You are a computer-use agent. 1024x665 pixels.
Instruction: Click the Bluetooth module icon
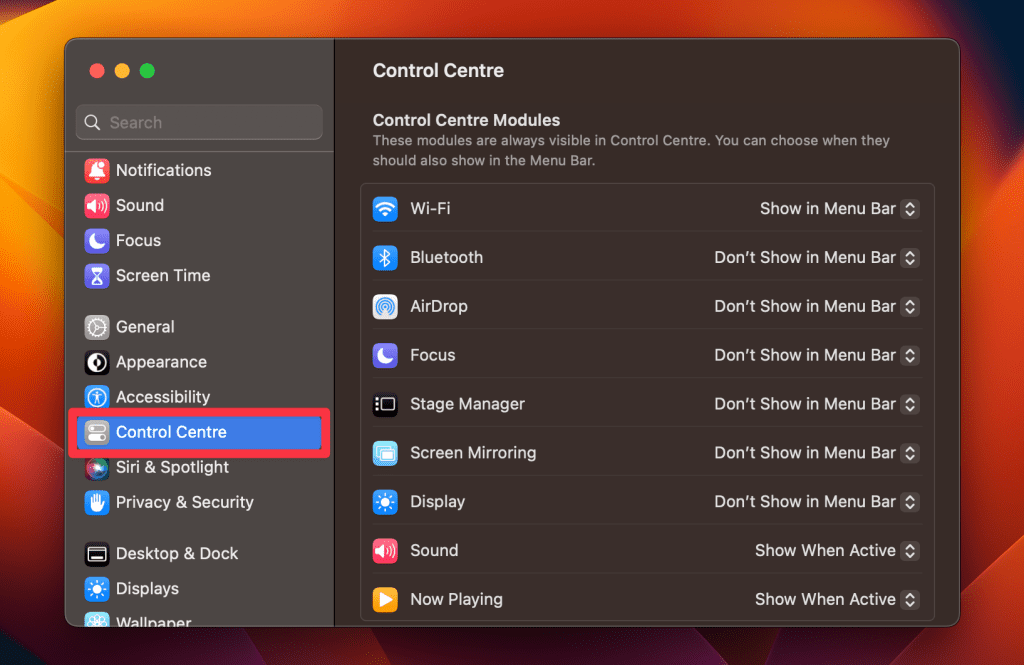(x=385, y=258)
